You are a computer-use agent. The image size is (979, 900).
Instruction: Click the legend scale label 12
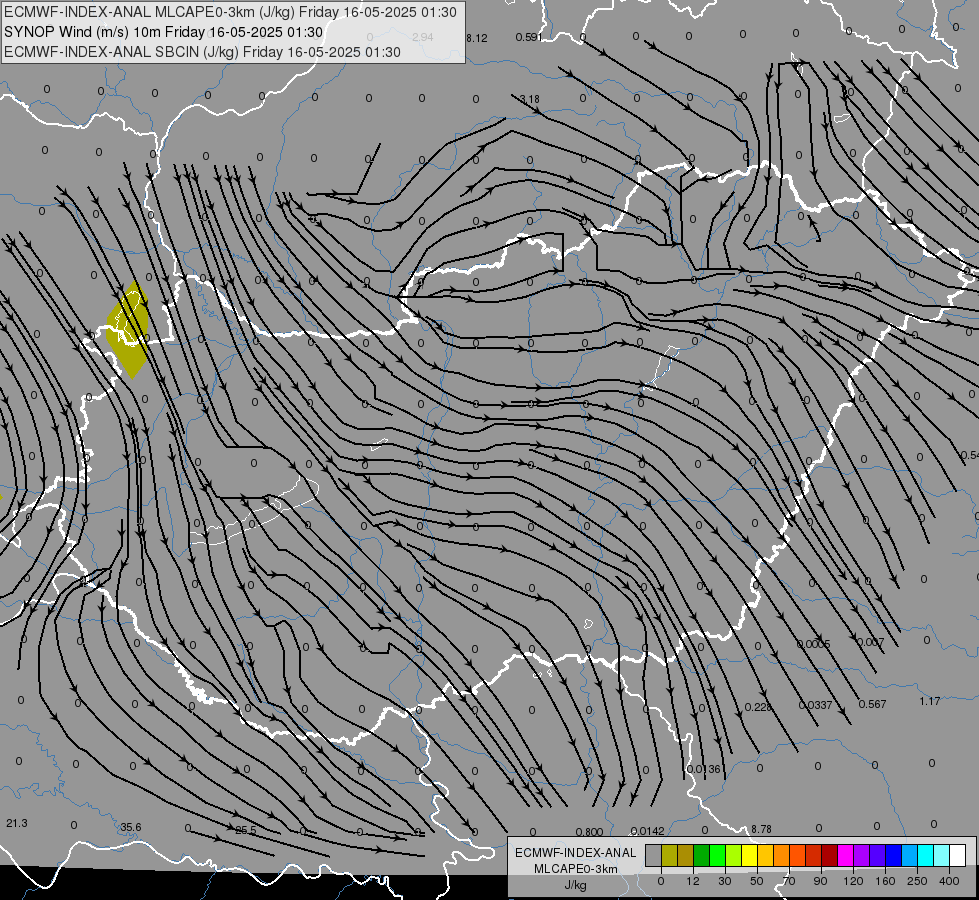(693, 881)
